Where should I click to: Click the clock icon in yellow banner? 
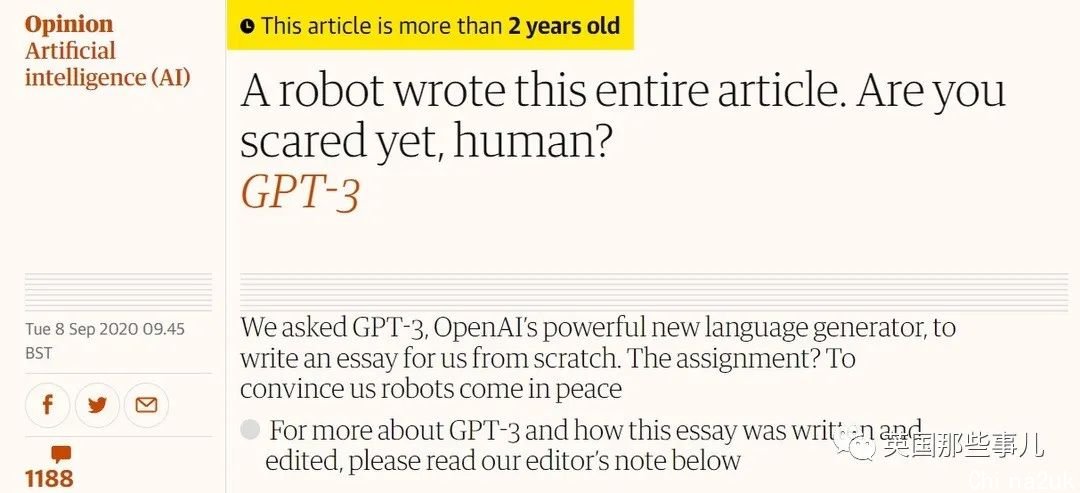click(247, 27)
